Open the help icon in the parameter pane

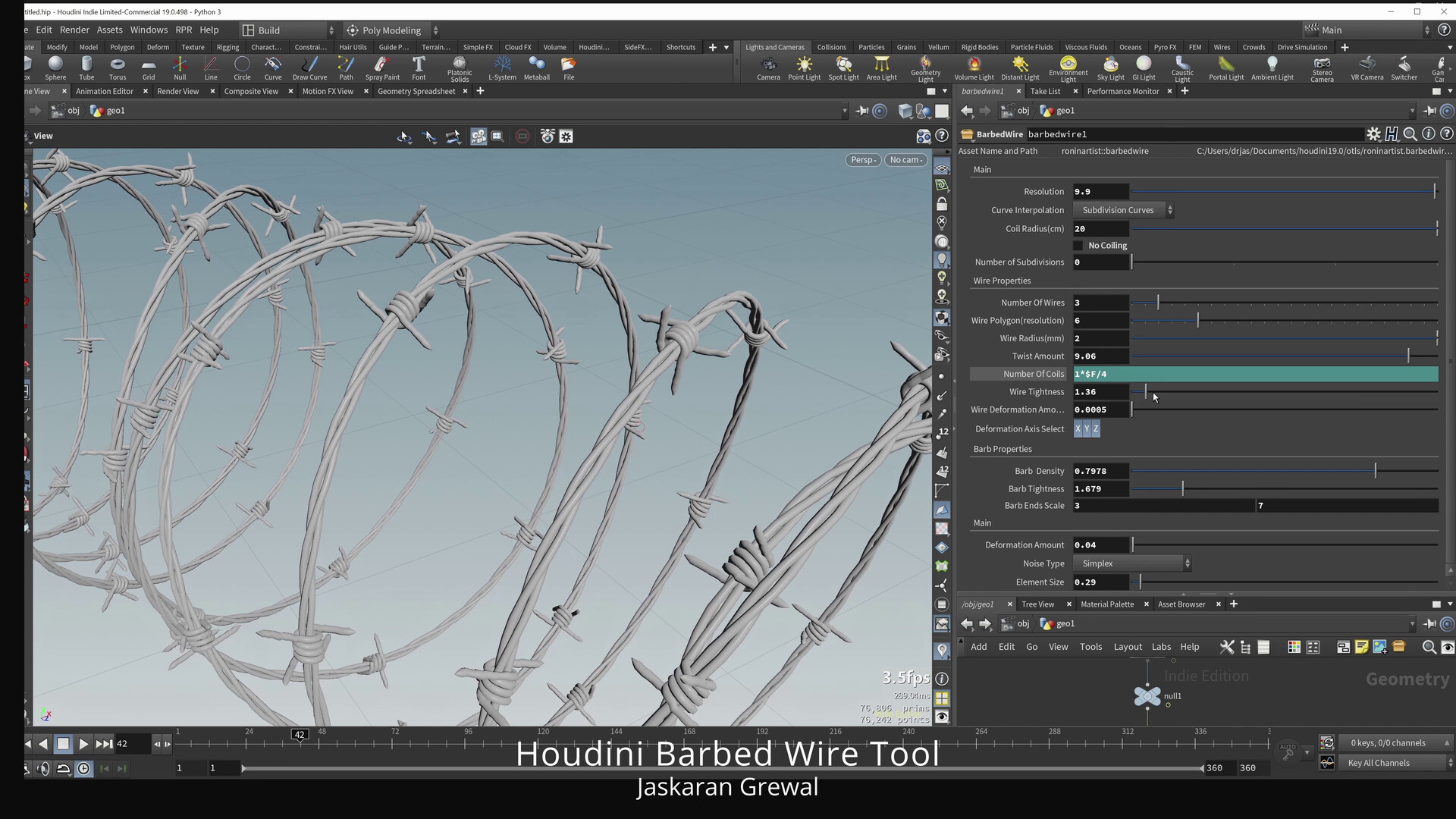1448,133
